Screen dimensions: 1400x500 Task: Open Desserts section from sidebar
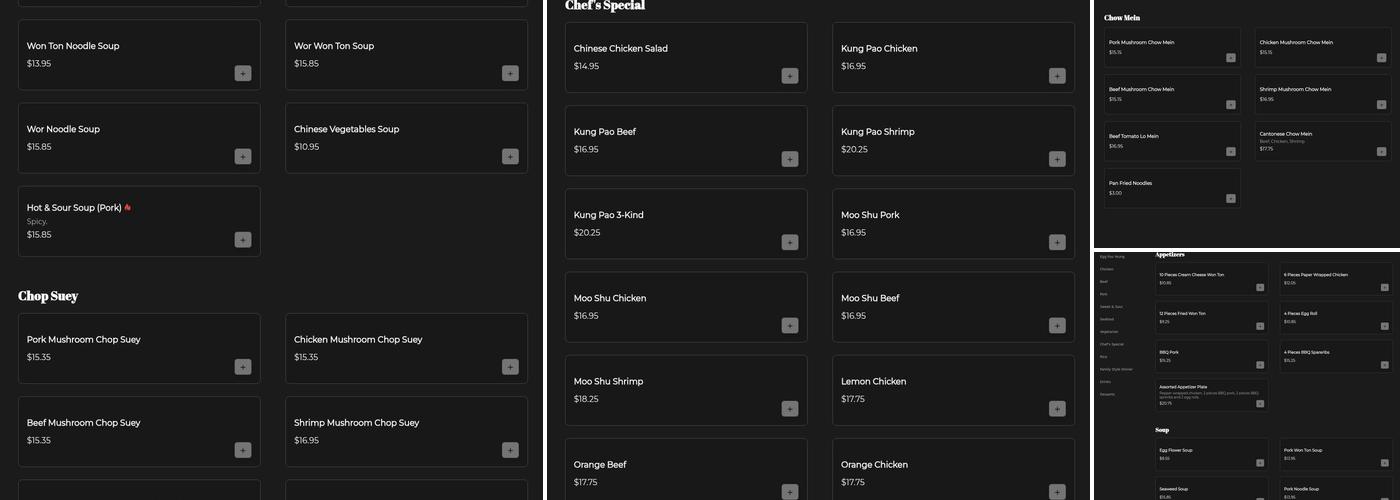tap(1107, 394)
